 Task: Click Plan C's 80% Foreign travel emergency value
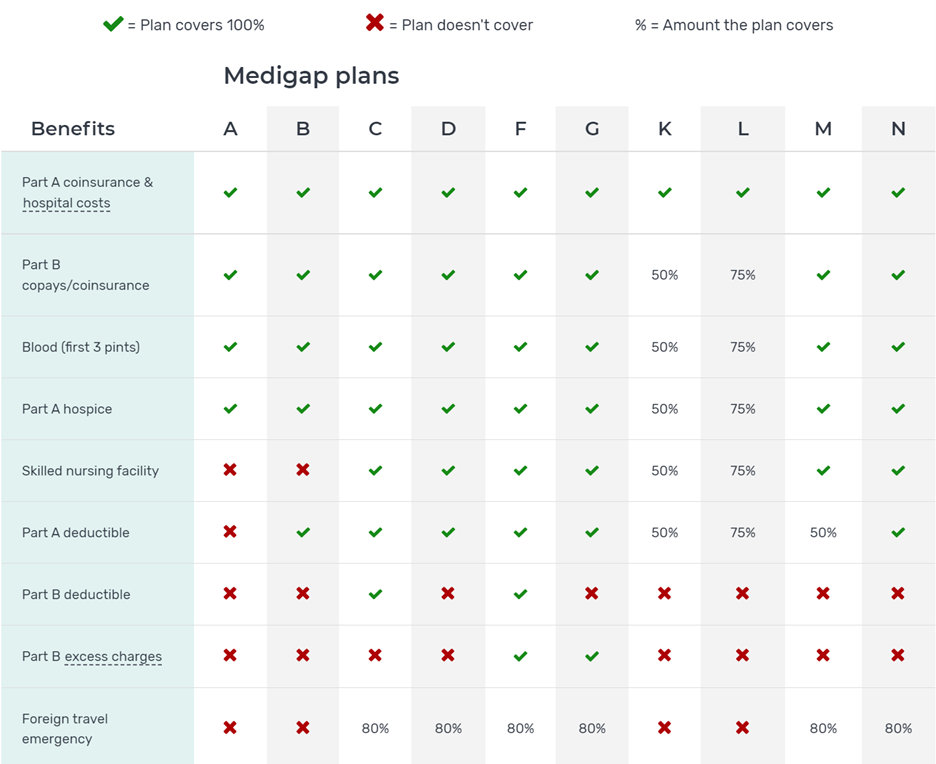[375, 729]
